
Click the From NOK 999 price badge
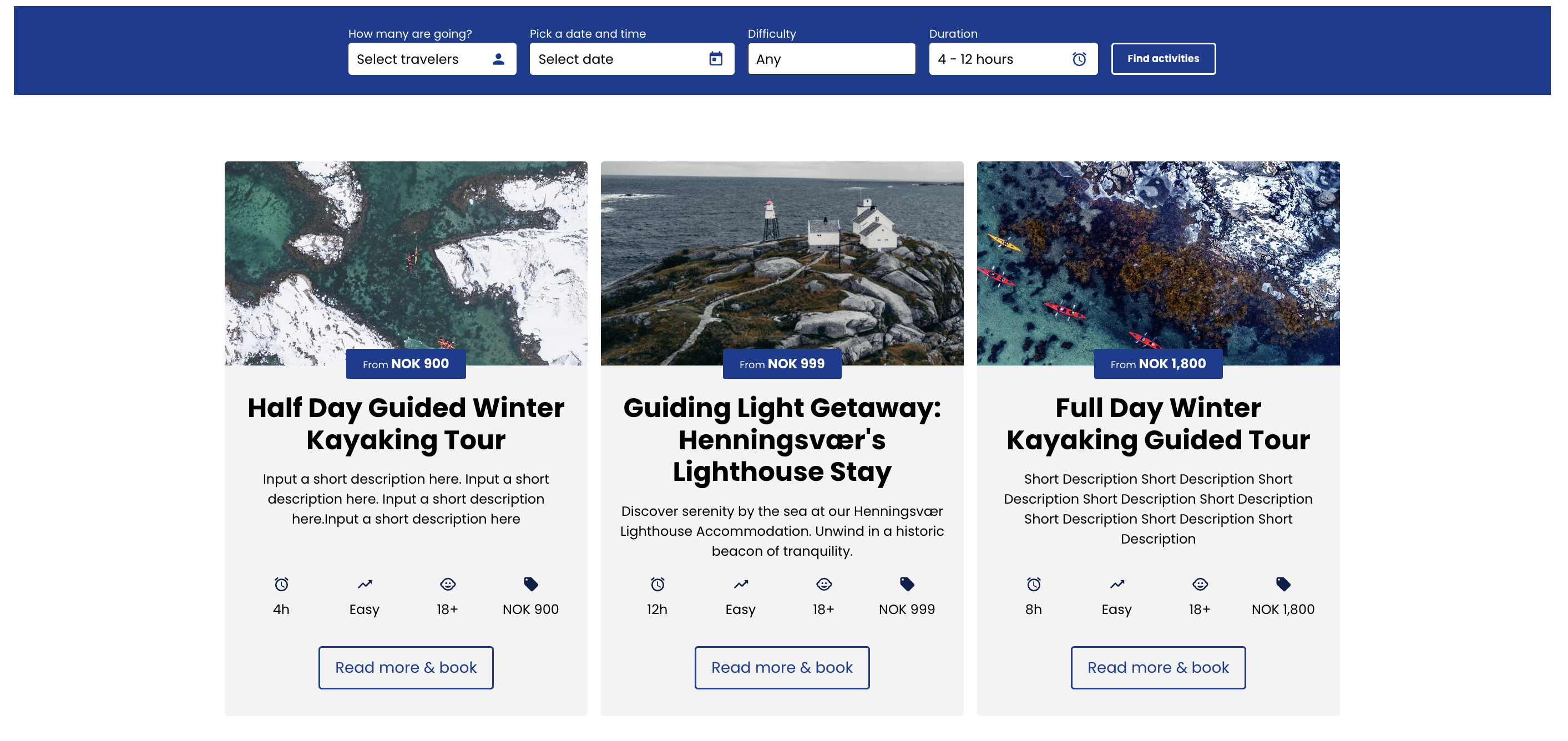782,364
